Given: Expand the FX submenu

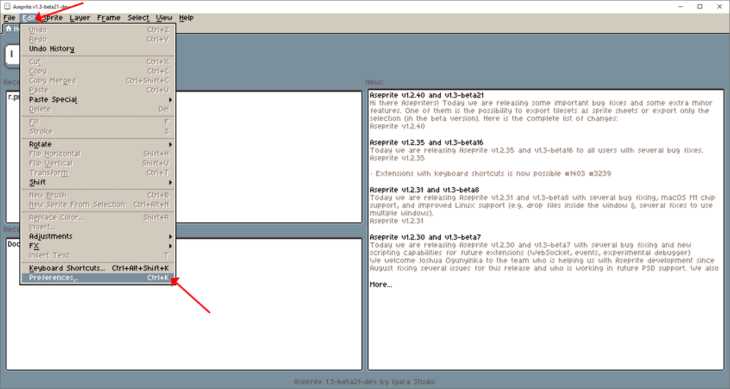Looking at the screenshot, I should pyautogui.click(x=98, y=246).
